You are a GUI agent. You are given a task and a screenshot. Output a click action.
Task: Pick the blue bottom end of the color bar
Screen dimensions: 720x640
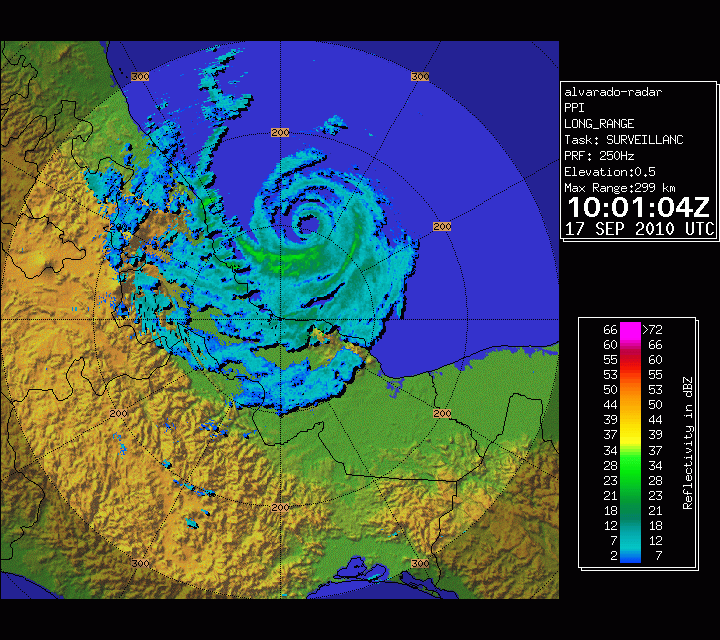[630, 556]
